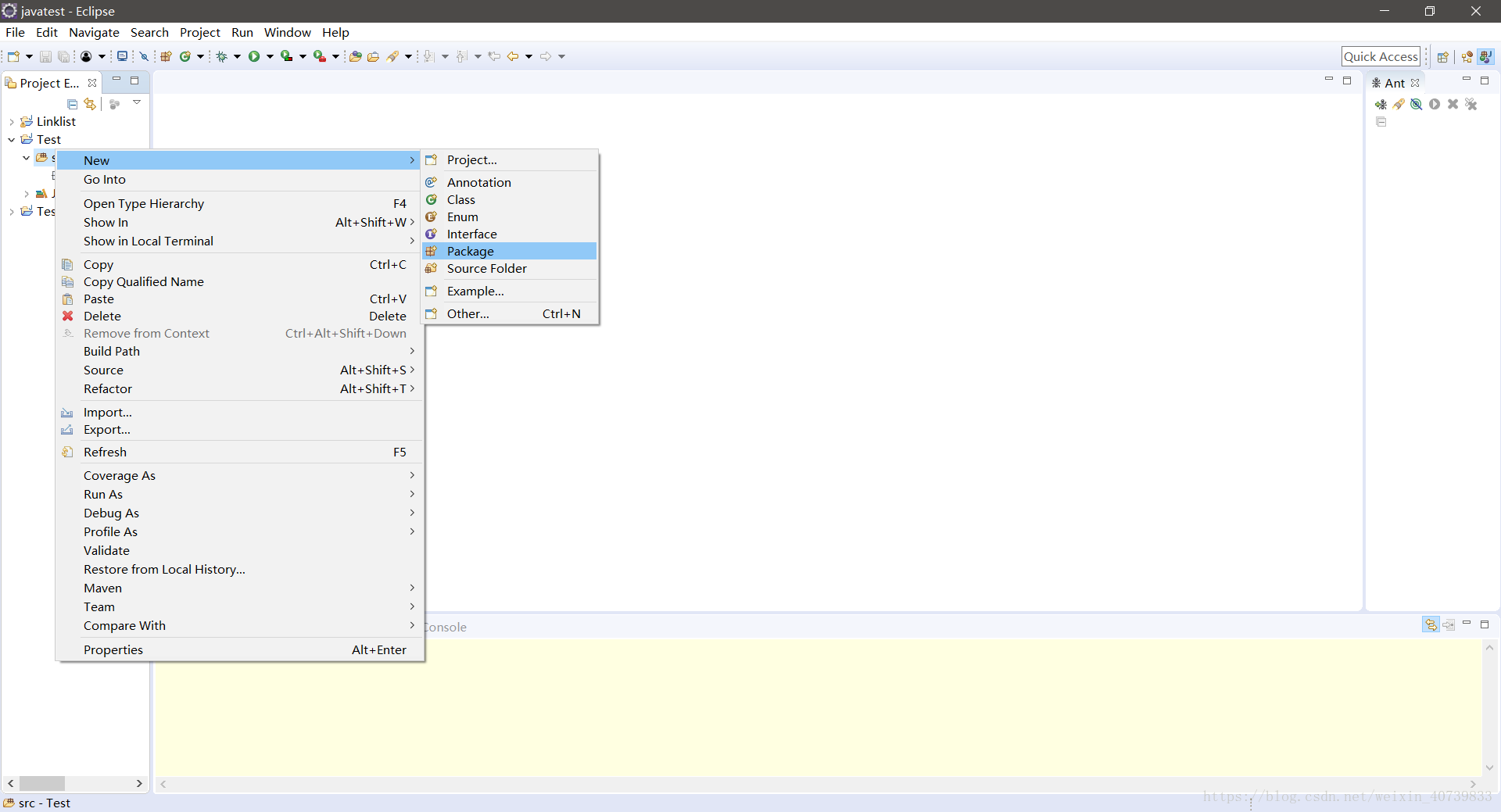Click Import... in the context menu

pos(240,412)
